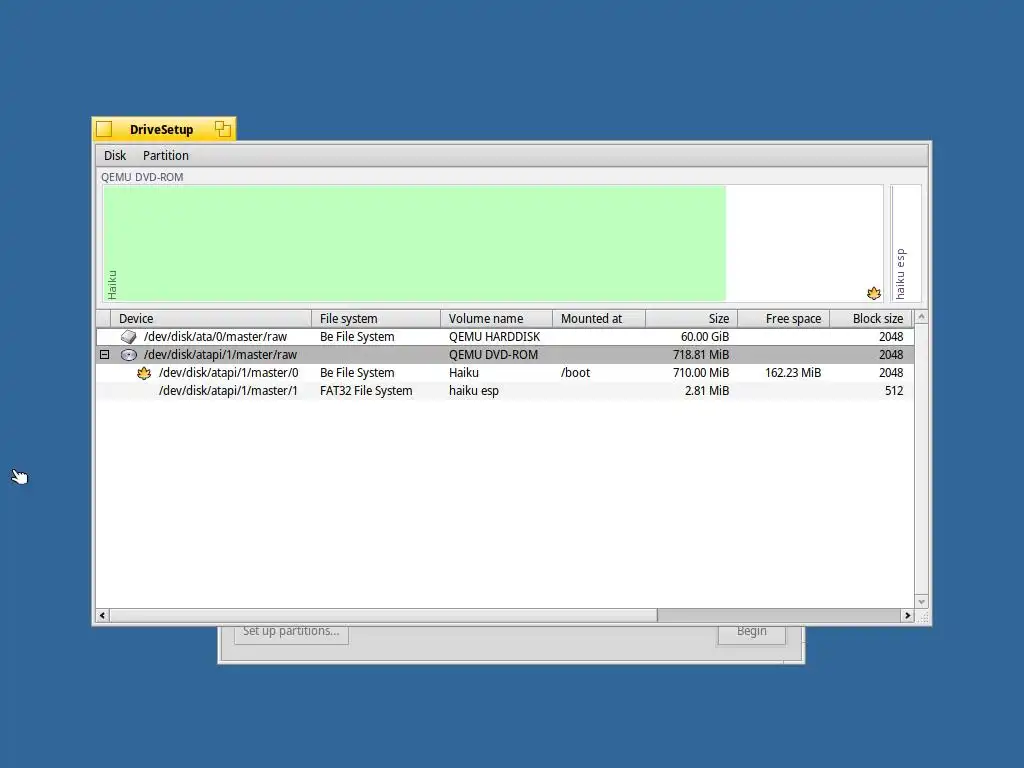Click the /boot mount point cell

(x=575, y=373)
